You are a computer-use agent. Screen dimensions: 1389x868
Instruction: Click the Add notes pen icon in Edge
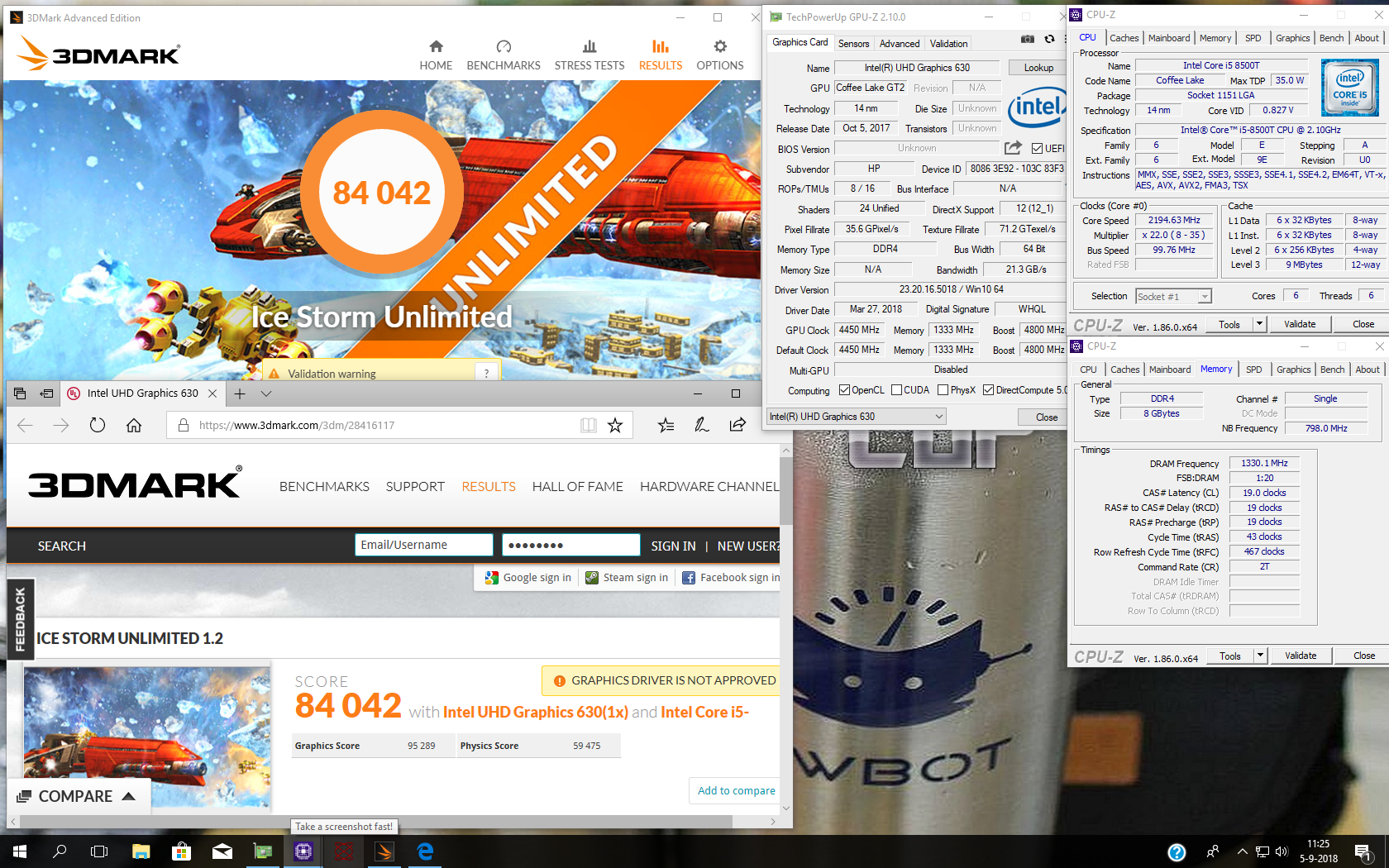[x=702, y=425]
